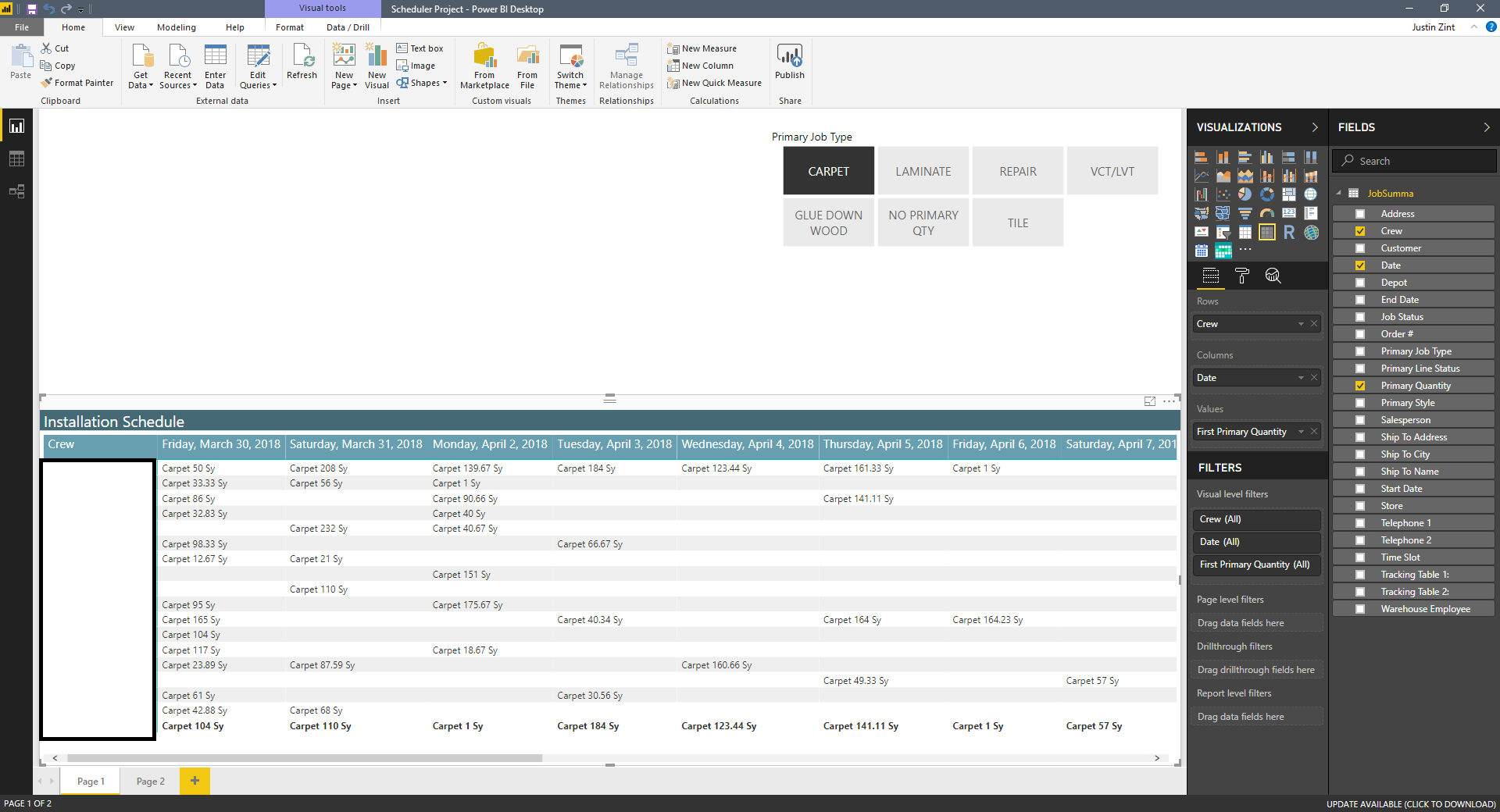Check the Salesperson field checkbox
Screen dimensions: 1500x812
tap(1360, 420)
